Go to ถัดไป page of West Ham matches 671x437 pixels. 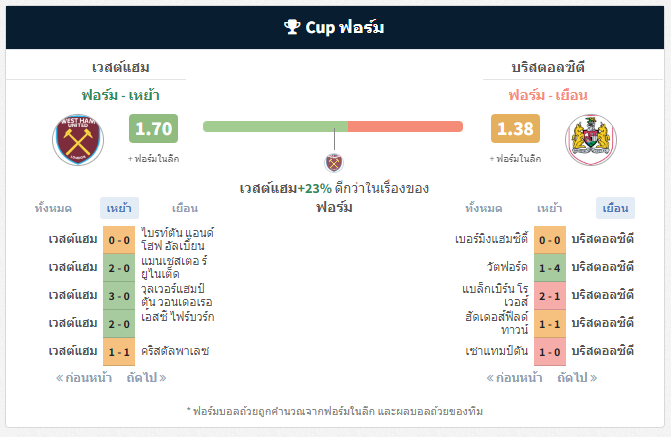pyautogui.click(x=146, y=378)
